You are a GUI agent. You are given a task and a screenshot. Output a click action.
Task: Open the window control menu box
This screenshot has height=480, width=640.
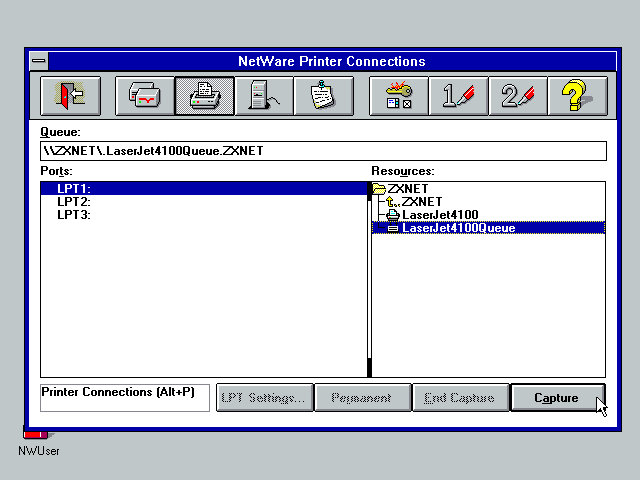(x=39, y=61)
